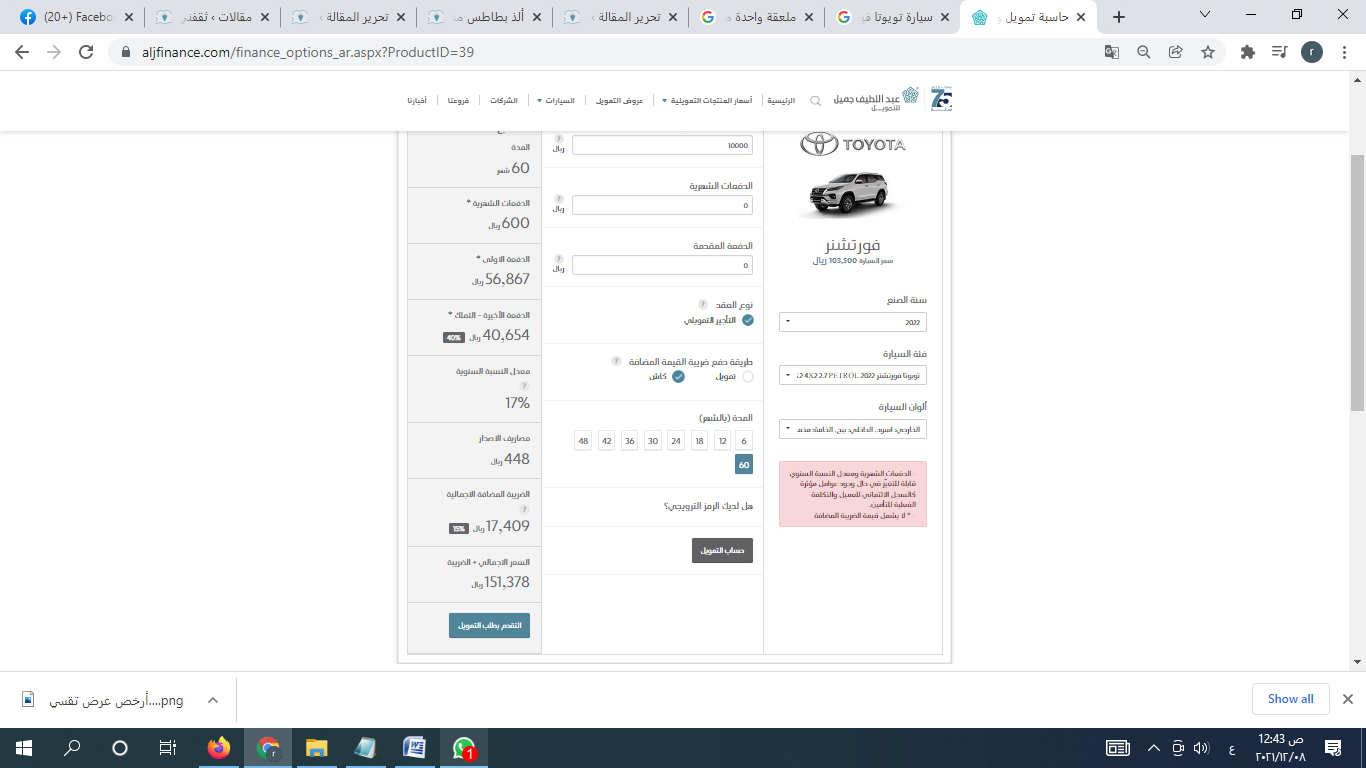Select تمويل VAT payment option
Viewport: 1366px width, 768px height.
[748, 376]
